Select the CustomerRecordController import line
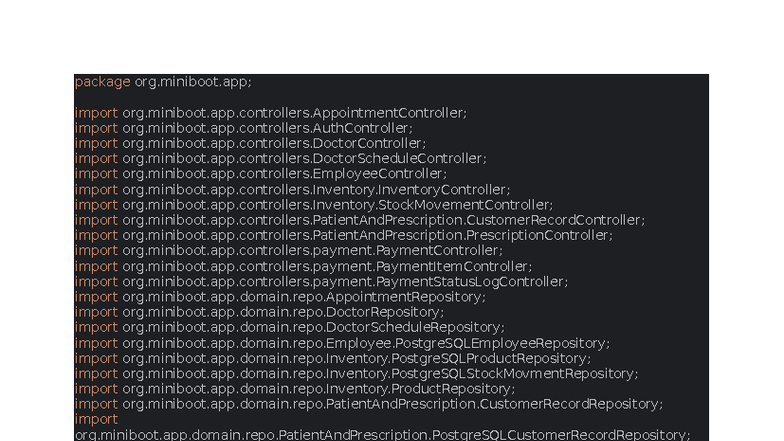This screenshot has height=441, width=784. (x=360, y=220)
